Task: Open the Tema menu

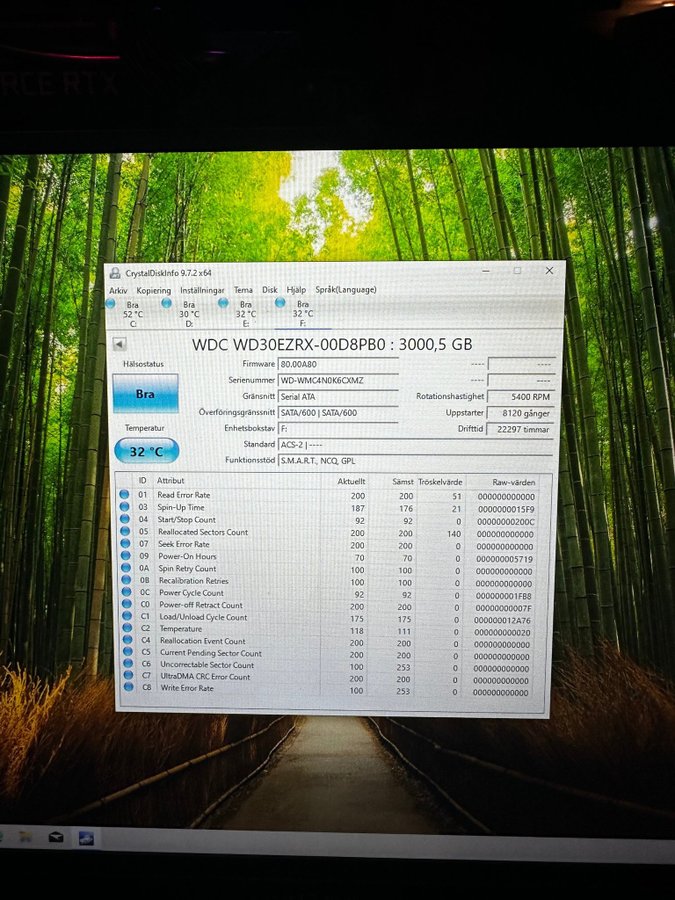Action: click(x=243, y=290)
